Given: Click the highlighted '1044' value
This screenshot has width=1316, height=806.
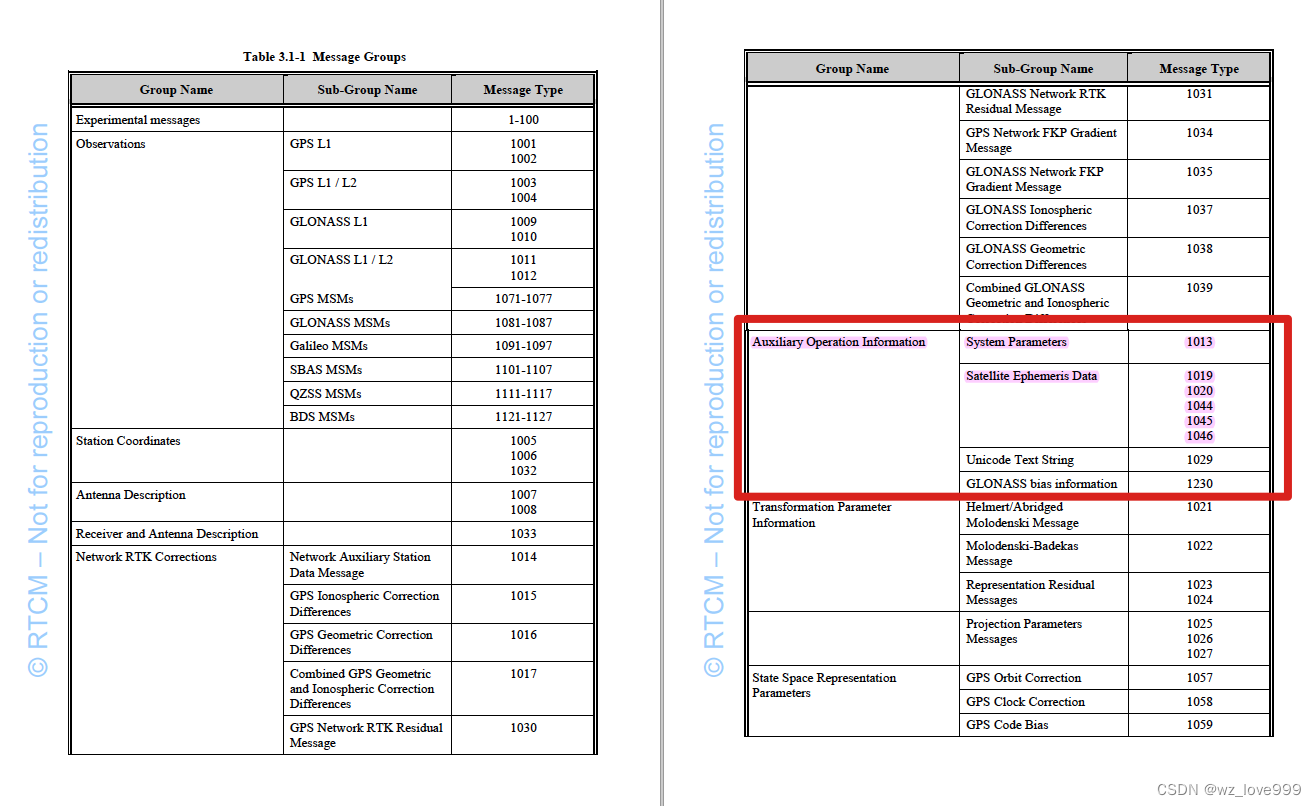Looking at the screenshot, I should pos(1199,406).
